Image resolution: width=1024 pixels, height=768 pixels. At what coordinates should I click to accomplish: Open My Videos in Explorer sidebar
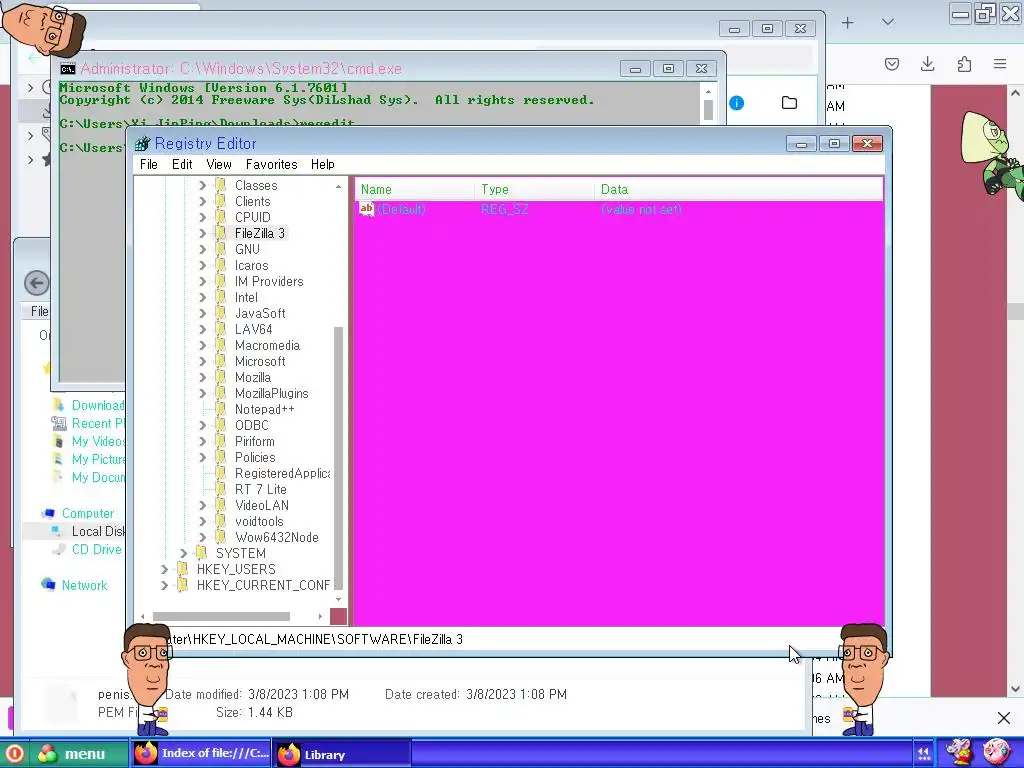coord(97,441)
